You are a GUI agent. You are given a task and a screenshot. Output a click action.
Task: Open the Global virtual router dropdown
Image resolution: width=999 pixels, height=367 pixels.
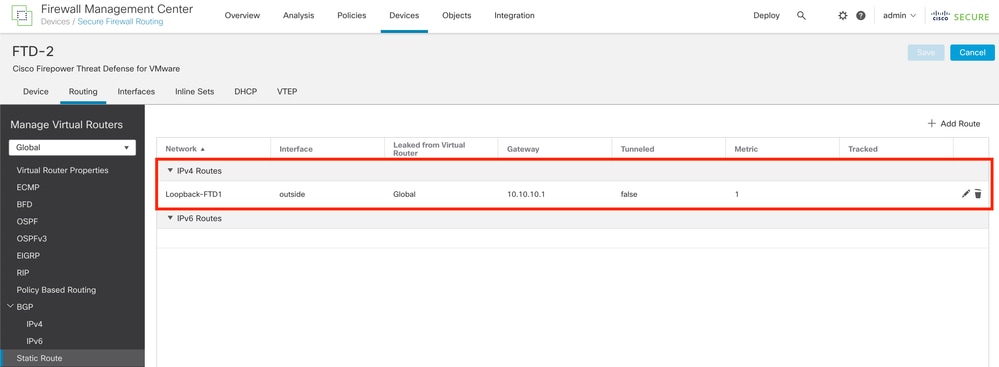point(72,147)
